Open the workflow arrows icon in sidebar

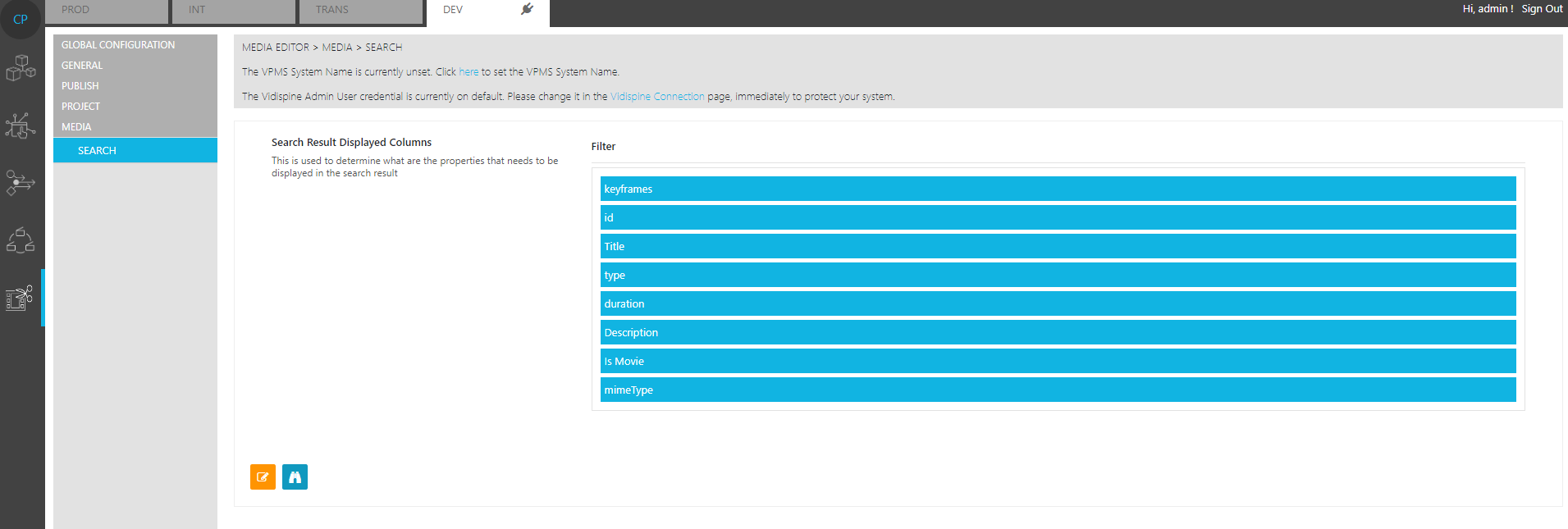21,182
